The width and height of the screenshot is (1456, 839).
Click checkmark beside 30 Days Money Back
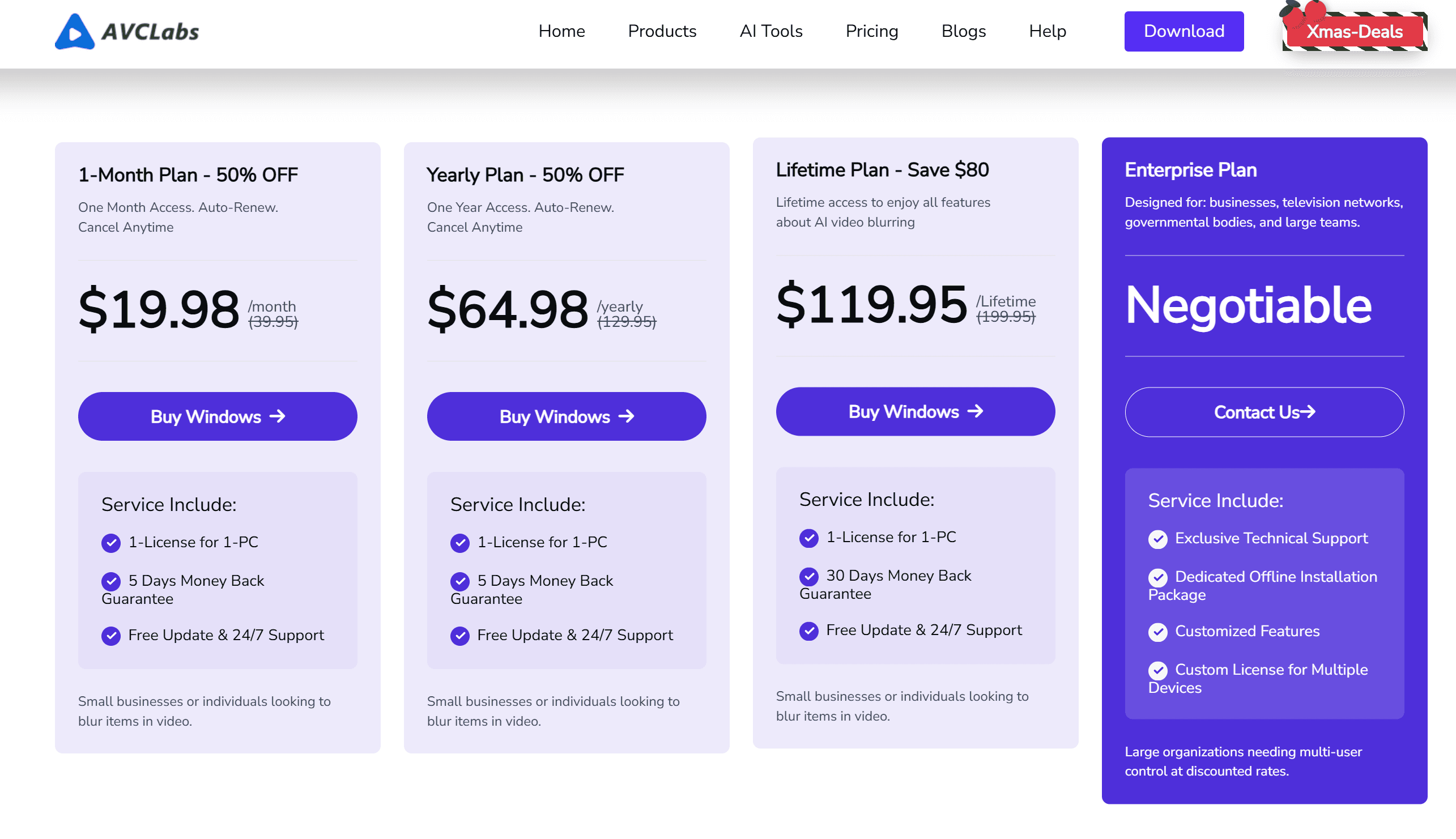pyautogui.click(x=808, y=576)
